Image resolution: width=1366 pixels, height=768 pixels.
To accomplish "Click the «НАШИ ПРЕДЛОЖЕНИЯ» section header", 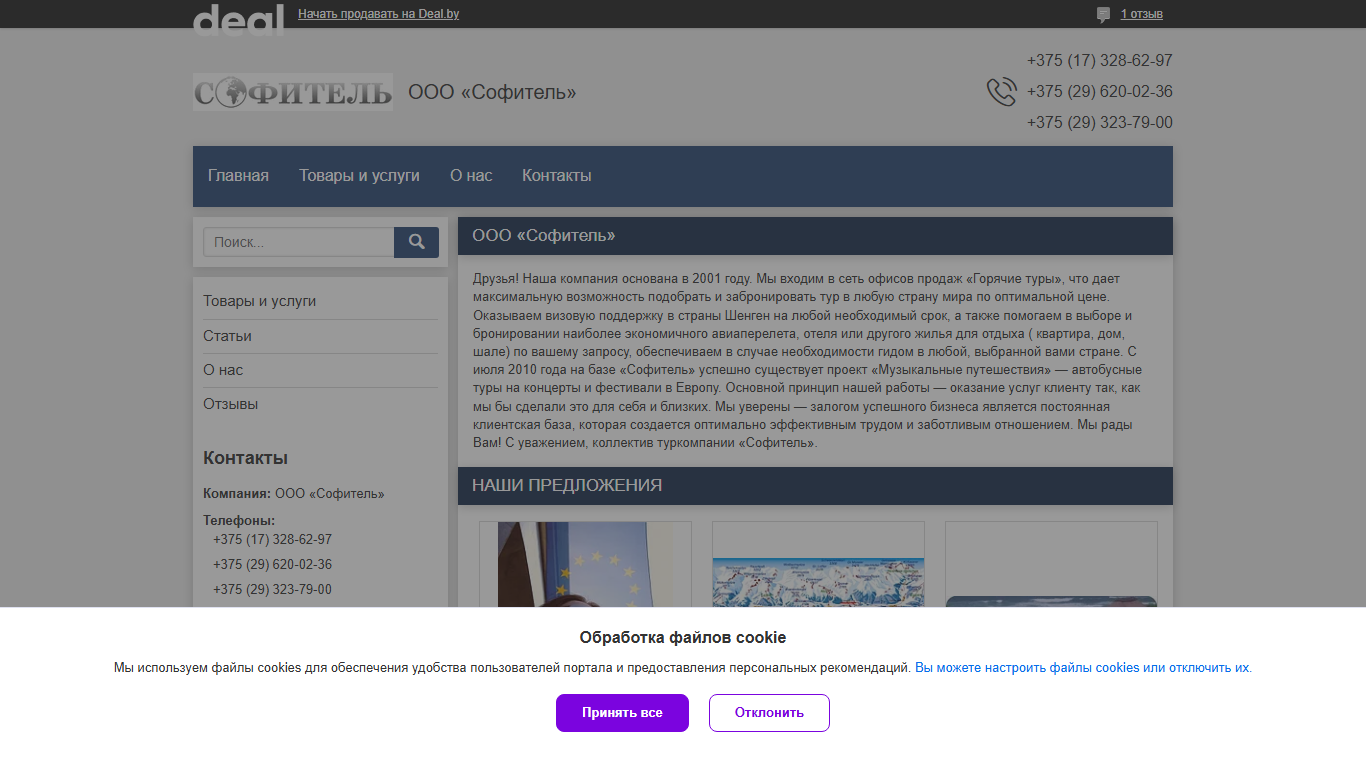I will click(x=815, y=486).
